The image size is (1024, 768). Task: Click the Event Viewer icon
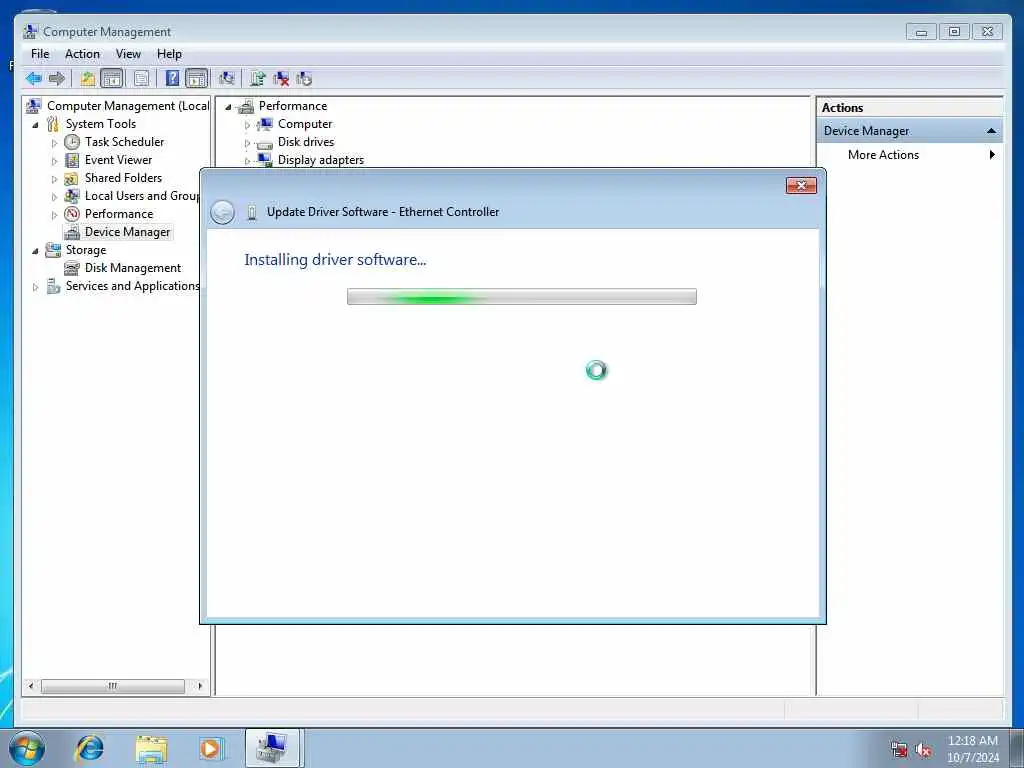click(x=72, y=160)
